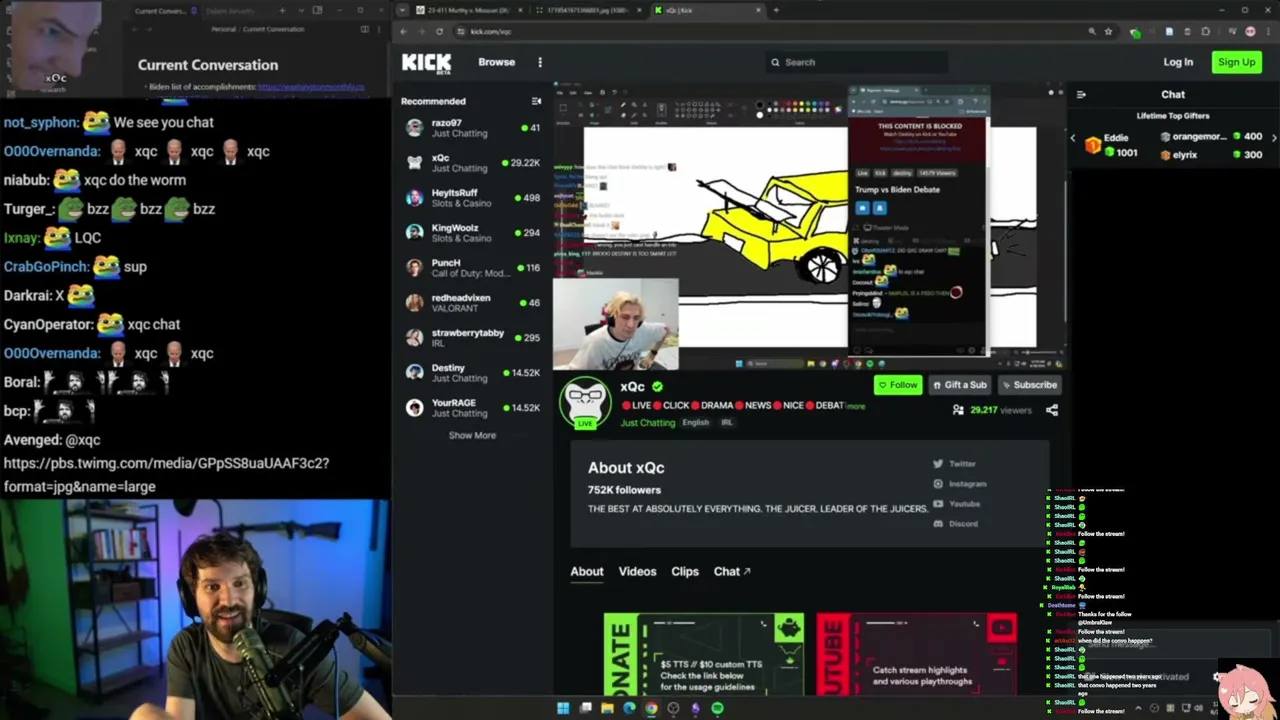
Task: Open the Windows Start menu
Action: point(563,709)
